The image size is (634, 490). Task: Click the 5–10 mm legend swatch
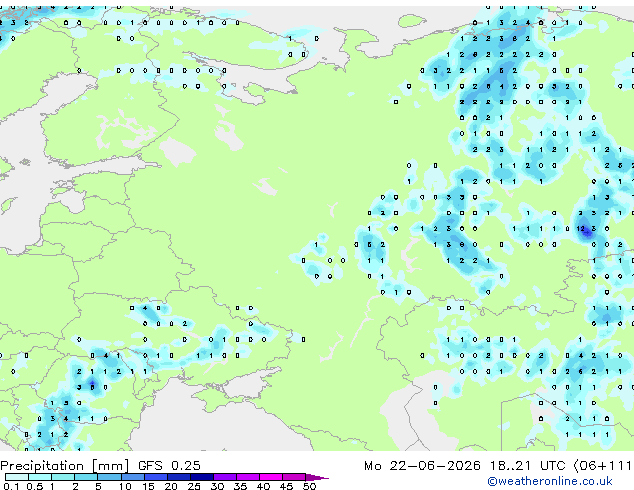(109, 477)
